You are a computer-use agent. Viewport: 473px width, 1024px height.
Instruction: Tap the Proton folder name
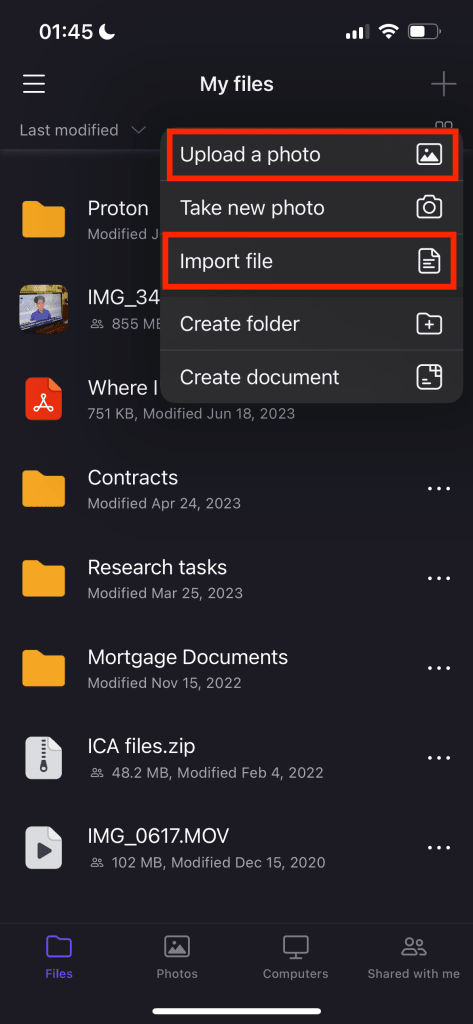118,208
